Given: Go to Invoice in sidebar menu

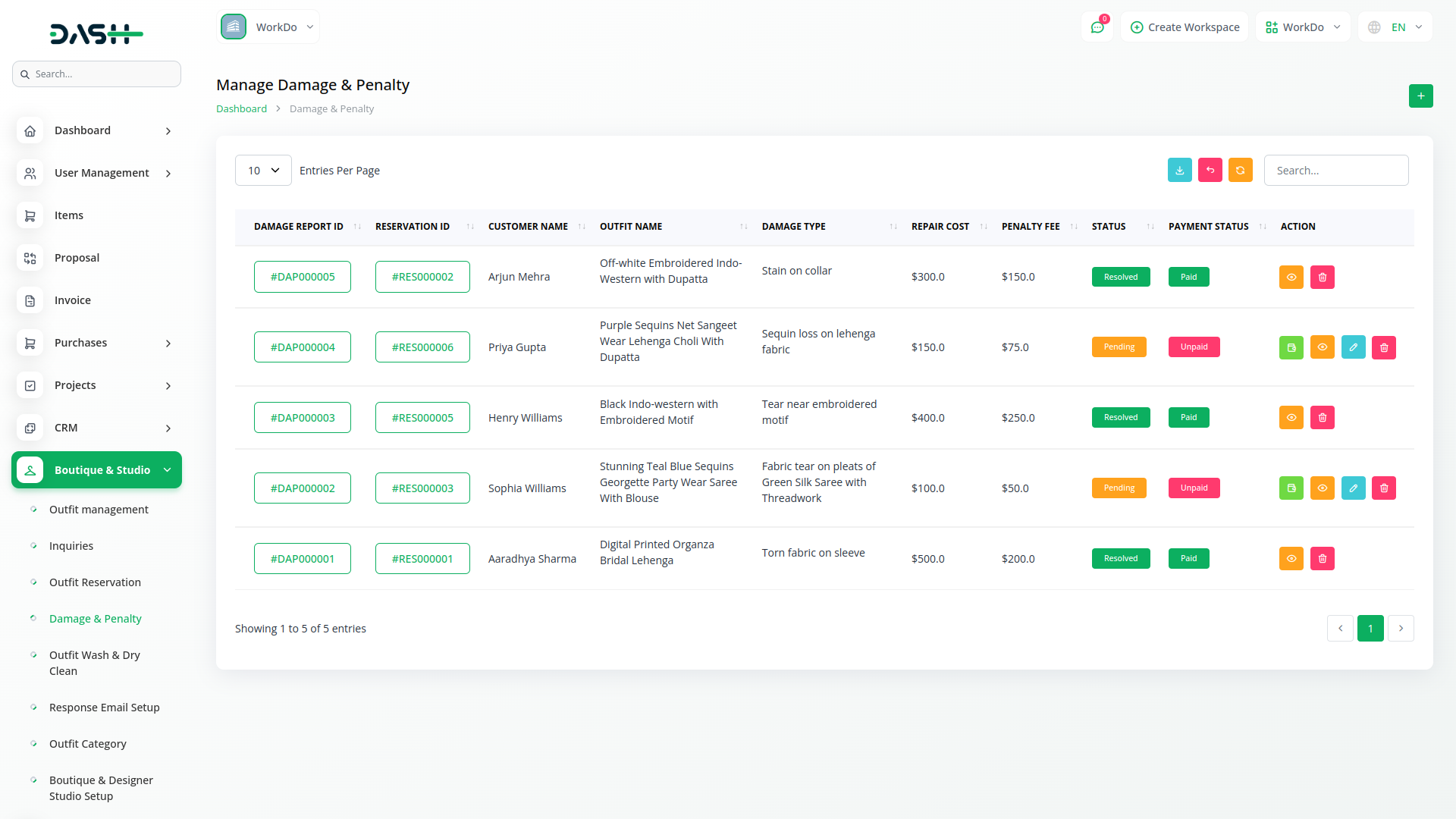Looking at the screenshot, I should click(x=73, y=300).
